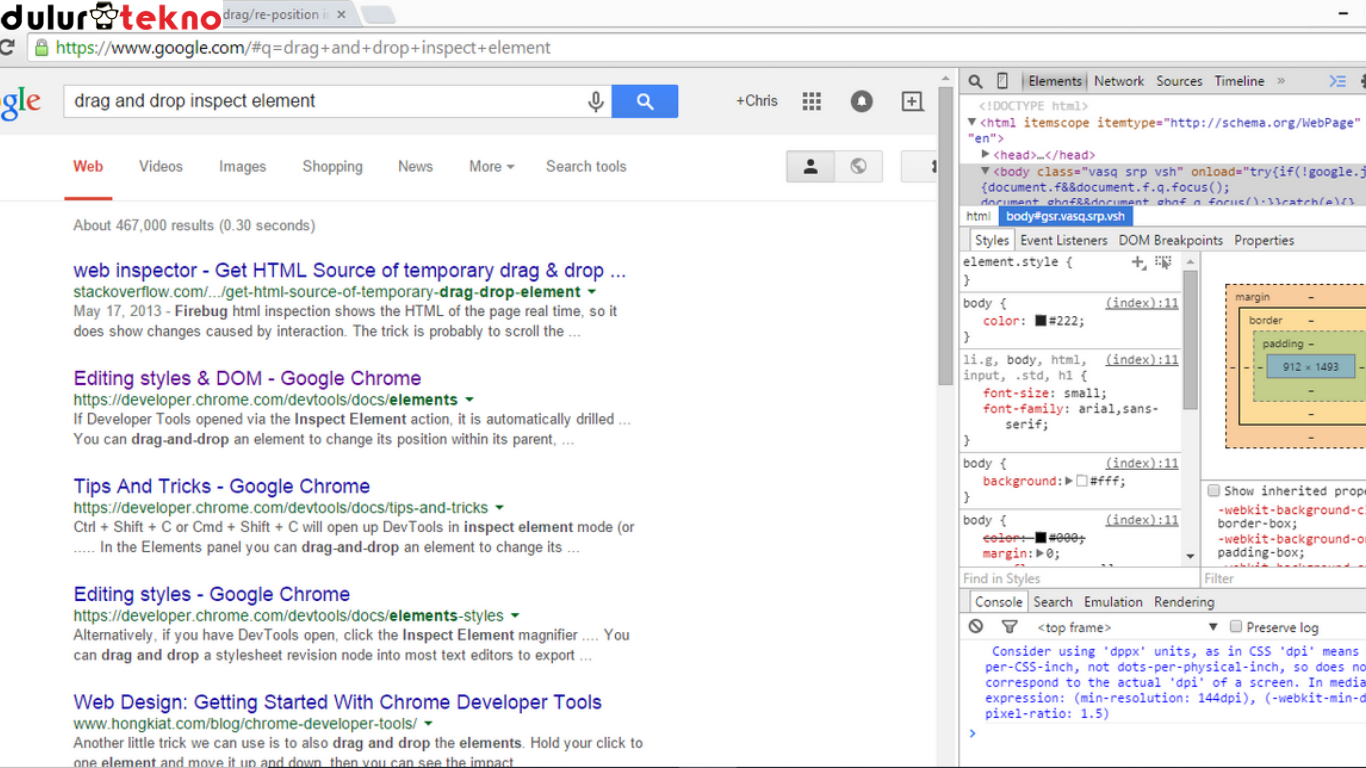Switch to the Search drawer tab
Screen dimensions: 1366x768
coord(1053,602)
